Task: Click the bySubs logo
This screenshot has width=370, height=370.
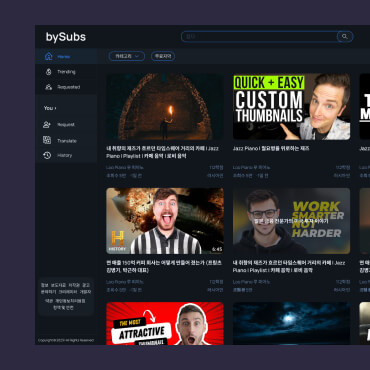Action: click(x=66, y=37)
